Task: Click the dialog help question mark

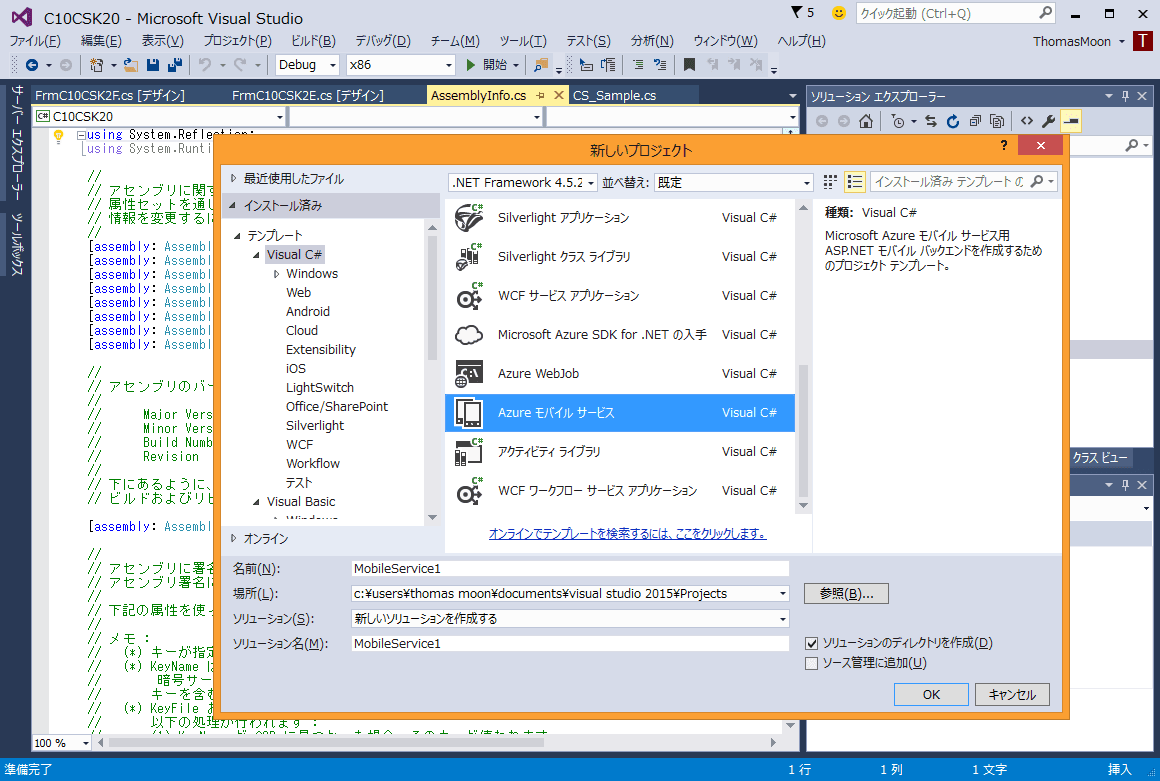Action: tap(1004, 145)
